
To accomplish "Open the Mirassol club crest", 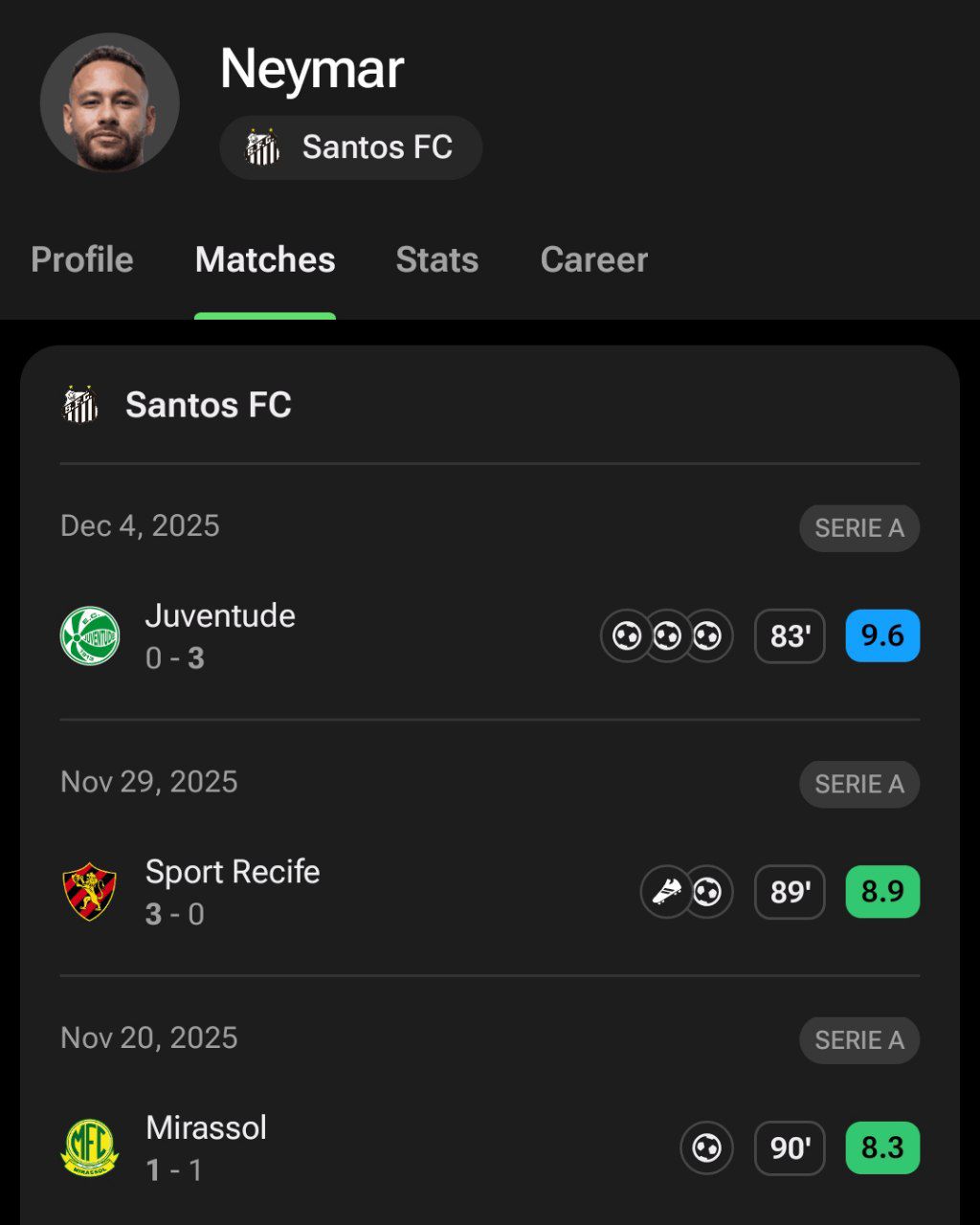I will [90, 1147].
